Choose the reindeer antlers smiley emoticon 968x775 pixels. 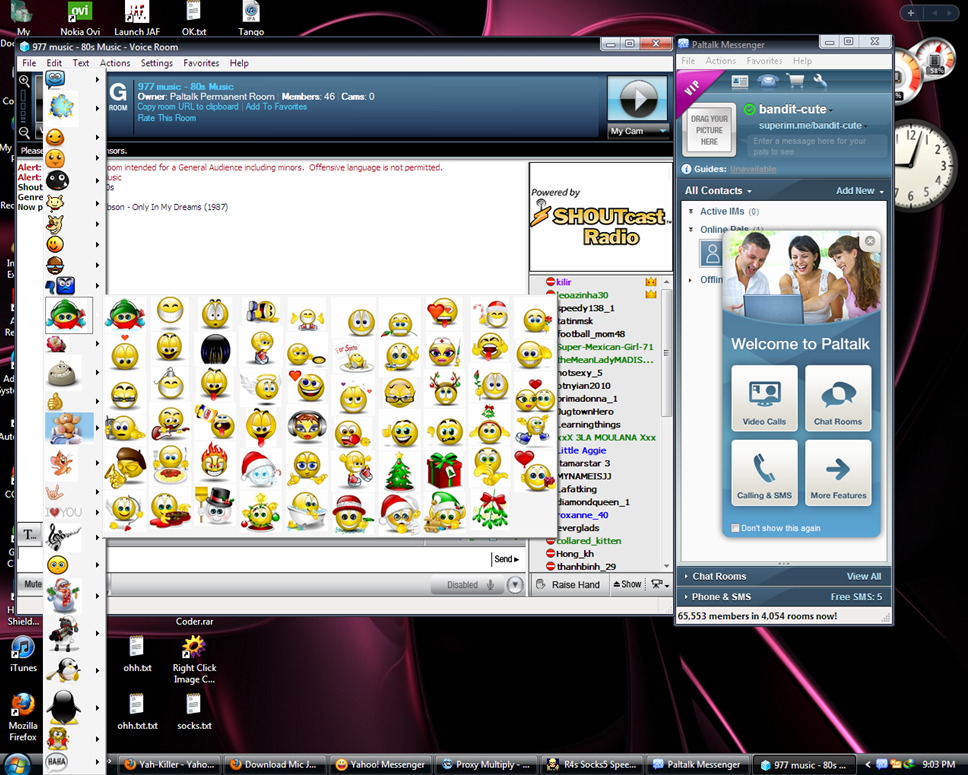445,390
